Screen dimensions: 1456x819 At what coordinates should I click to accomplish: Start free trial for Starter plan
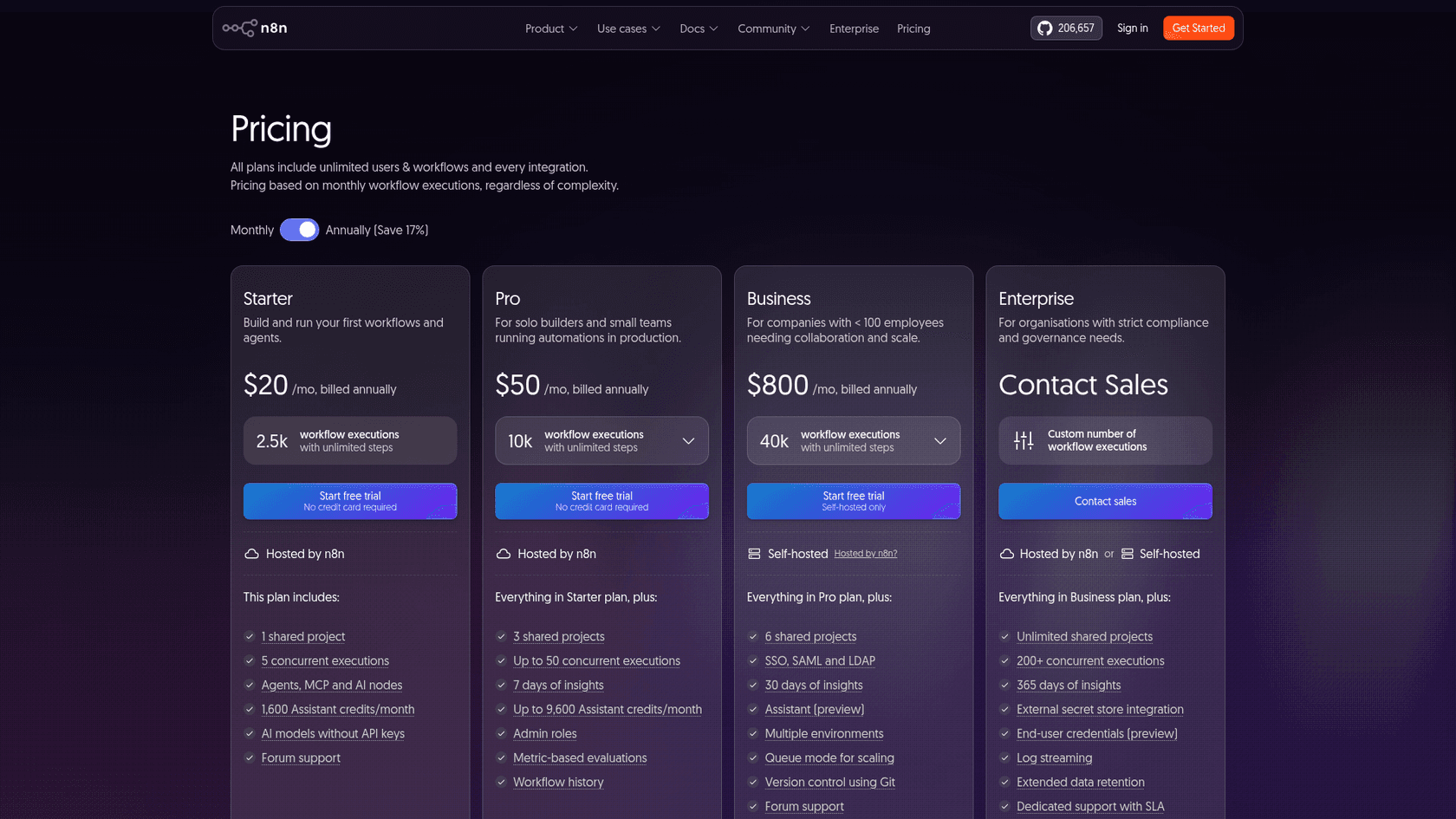point(350,501)
